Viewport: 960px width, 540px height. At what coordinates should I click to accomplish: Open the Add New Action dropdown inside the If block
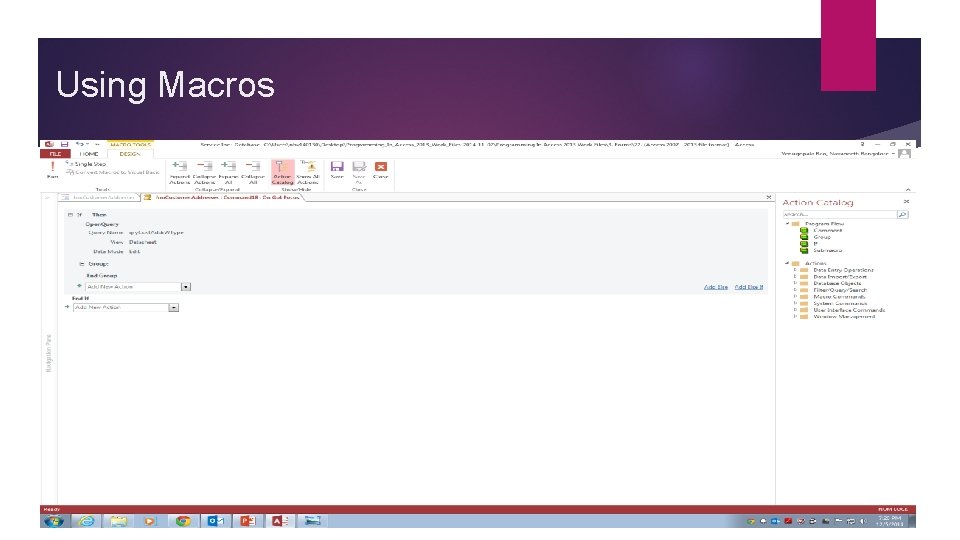[x=186, y=287]
